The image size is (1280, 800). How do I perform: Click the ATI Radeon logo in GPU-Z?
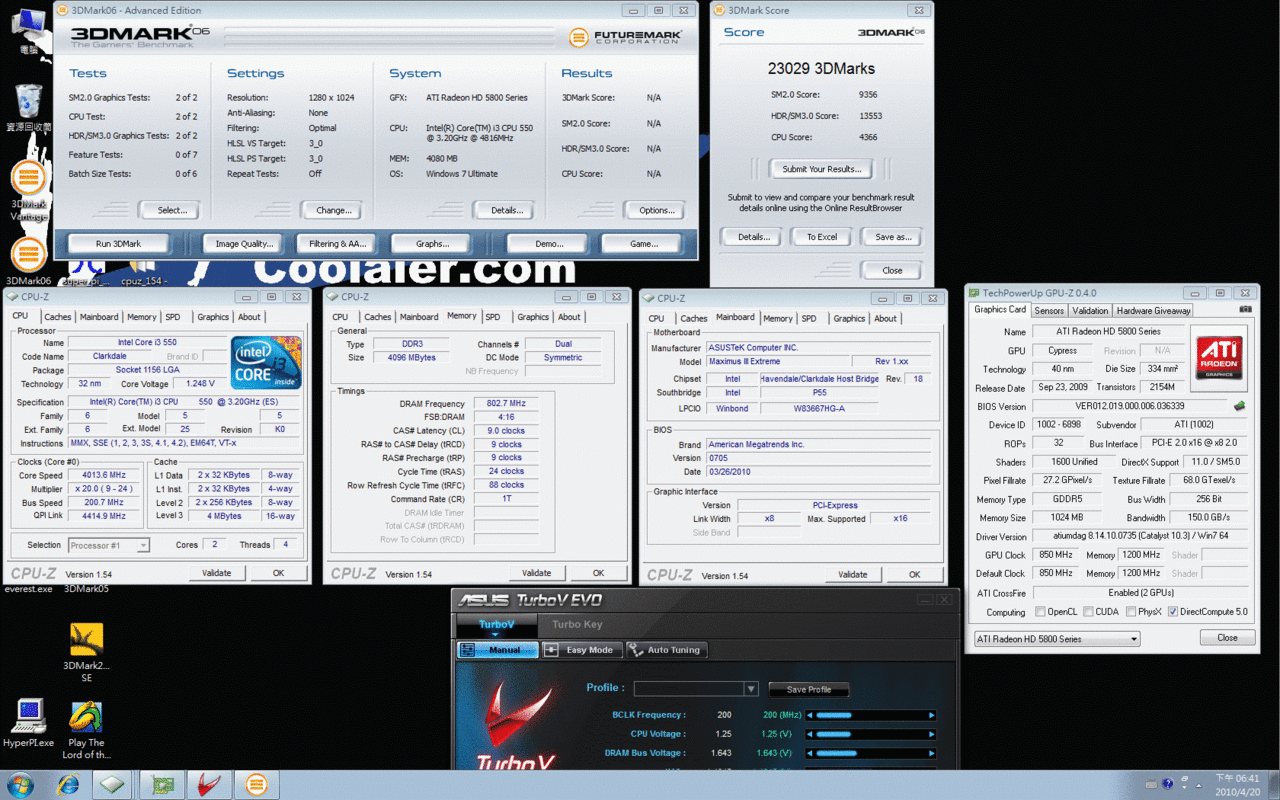1219,358
